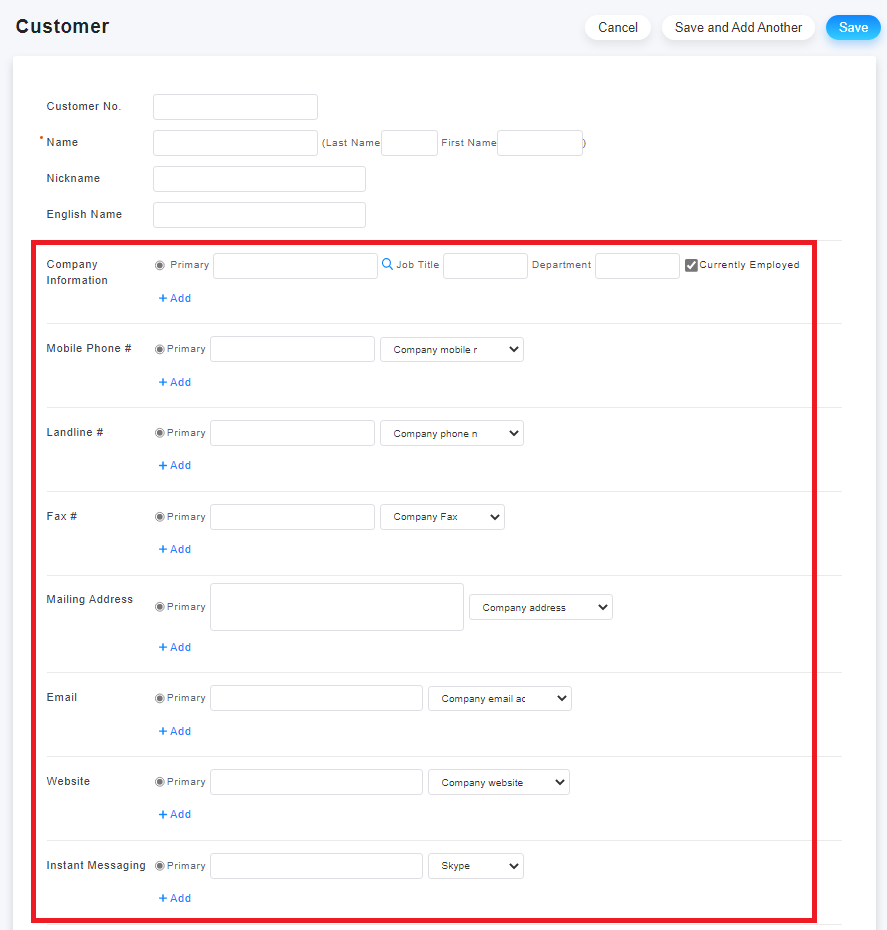Add another Landline number
The height and width of the screenshot is (930, 887).
(175, 466)
